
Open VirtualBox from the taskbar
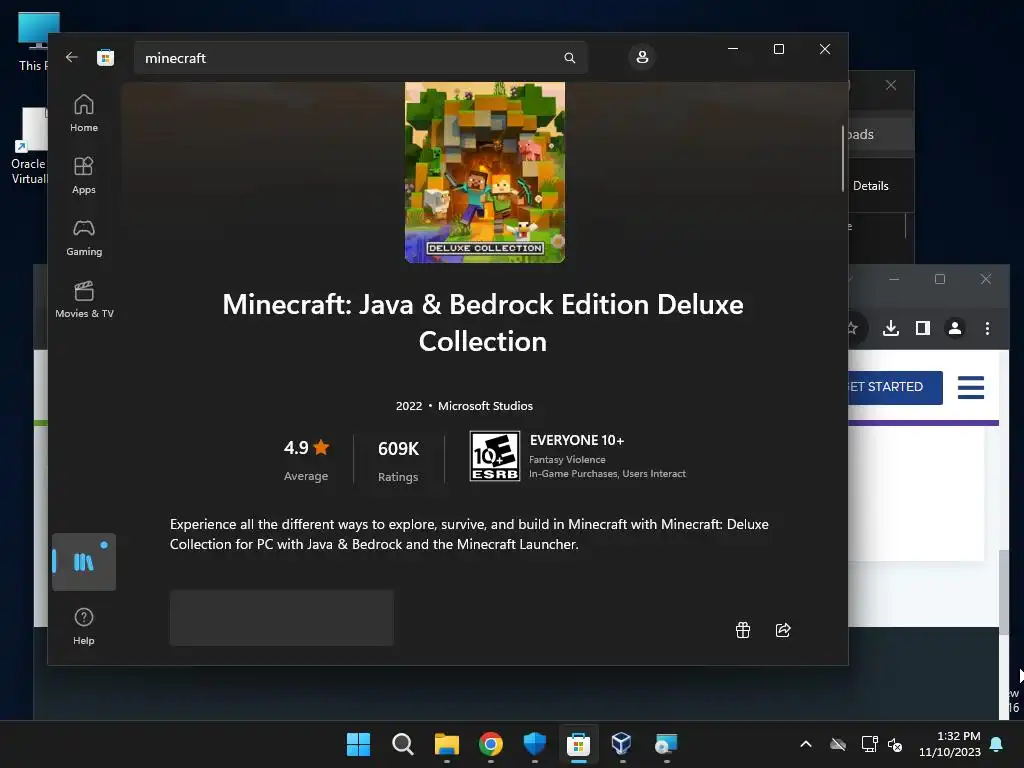pos(622,744)
